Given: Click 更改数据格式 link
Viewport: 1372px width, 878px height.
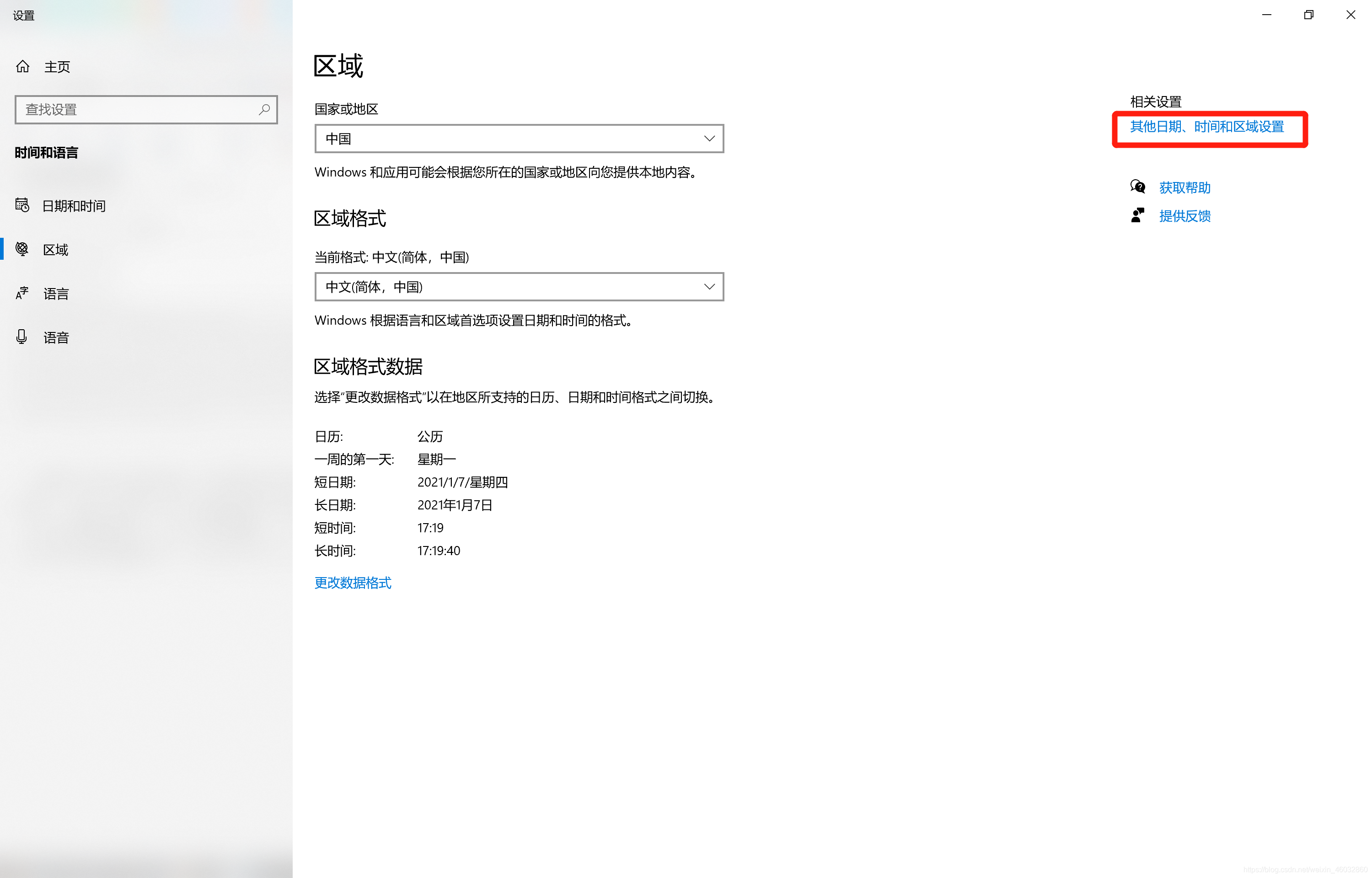Looking at the screenshot, I should pyautogui.click(x=352, y=583).
